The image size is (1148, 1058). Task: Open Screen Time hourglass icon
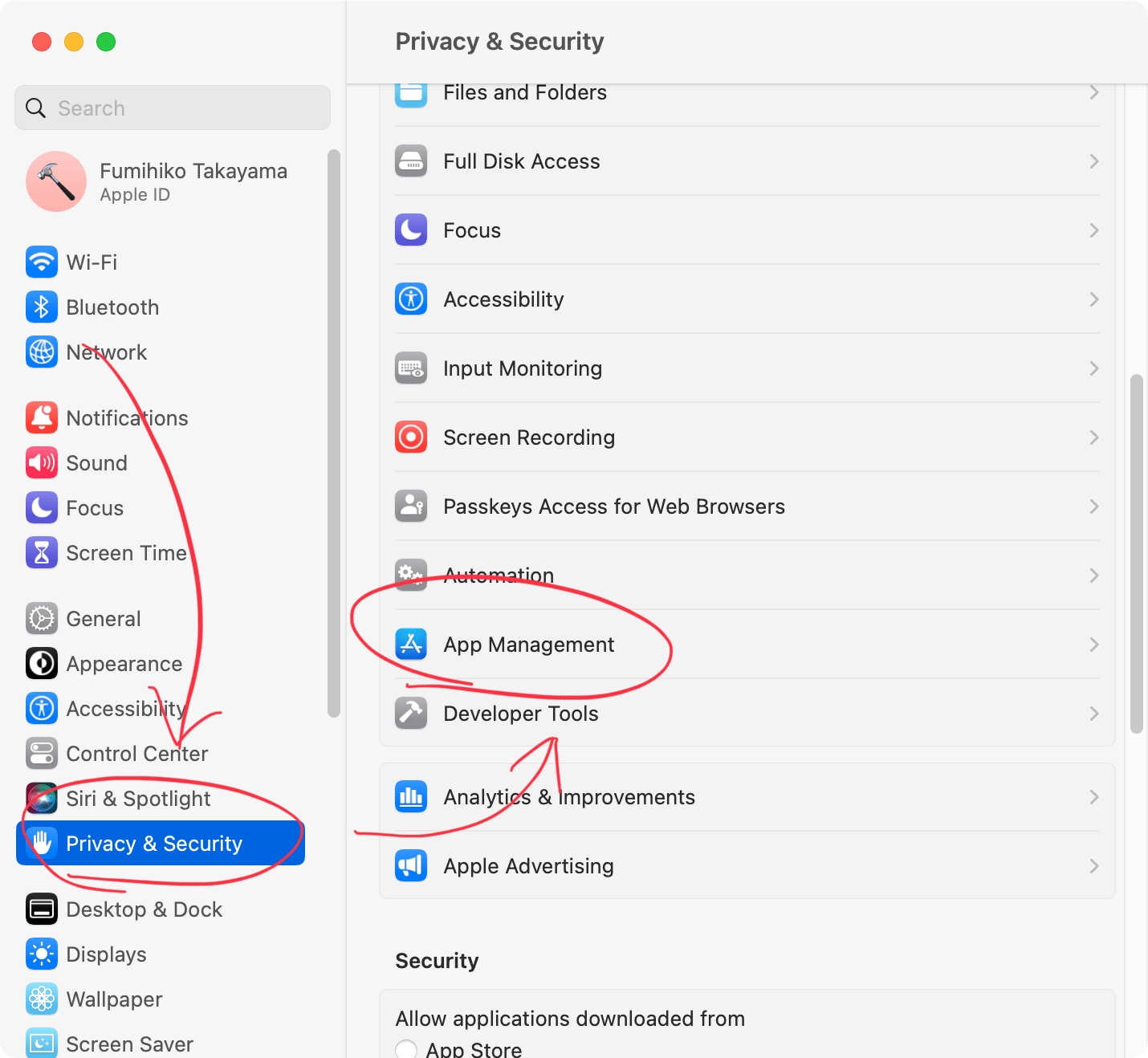click(42, 552)
